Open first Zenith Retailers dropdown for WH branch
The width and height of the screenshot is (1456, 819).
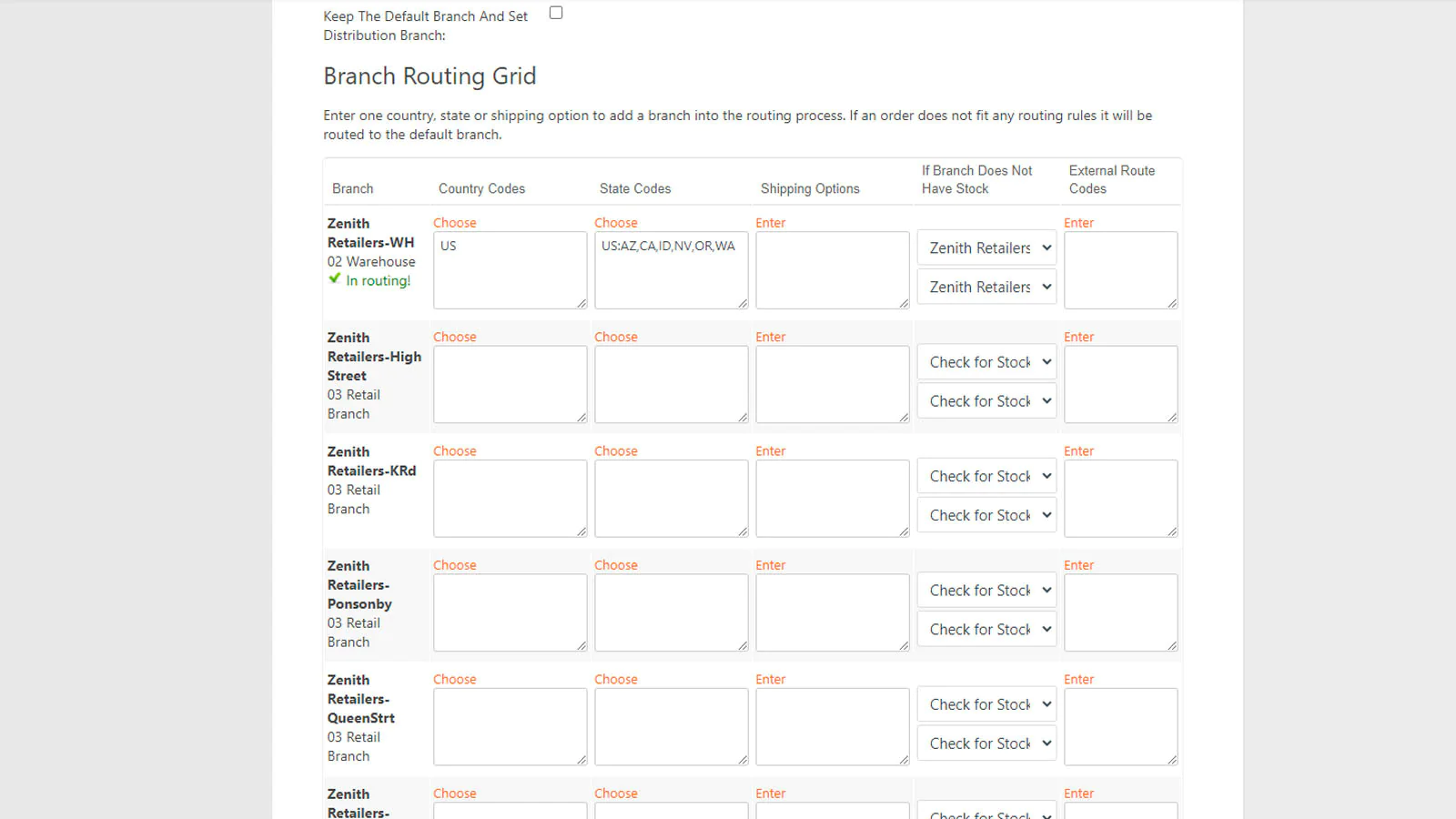[x=986, y=248]
